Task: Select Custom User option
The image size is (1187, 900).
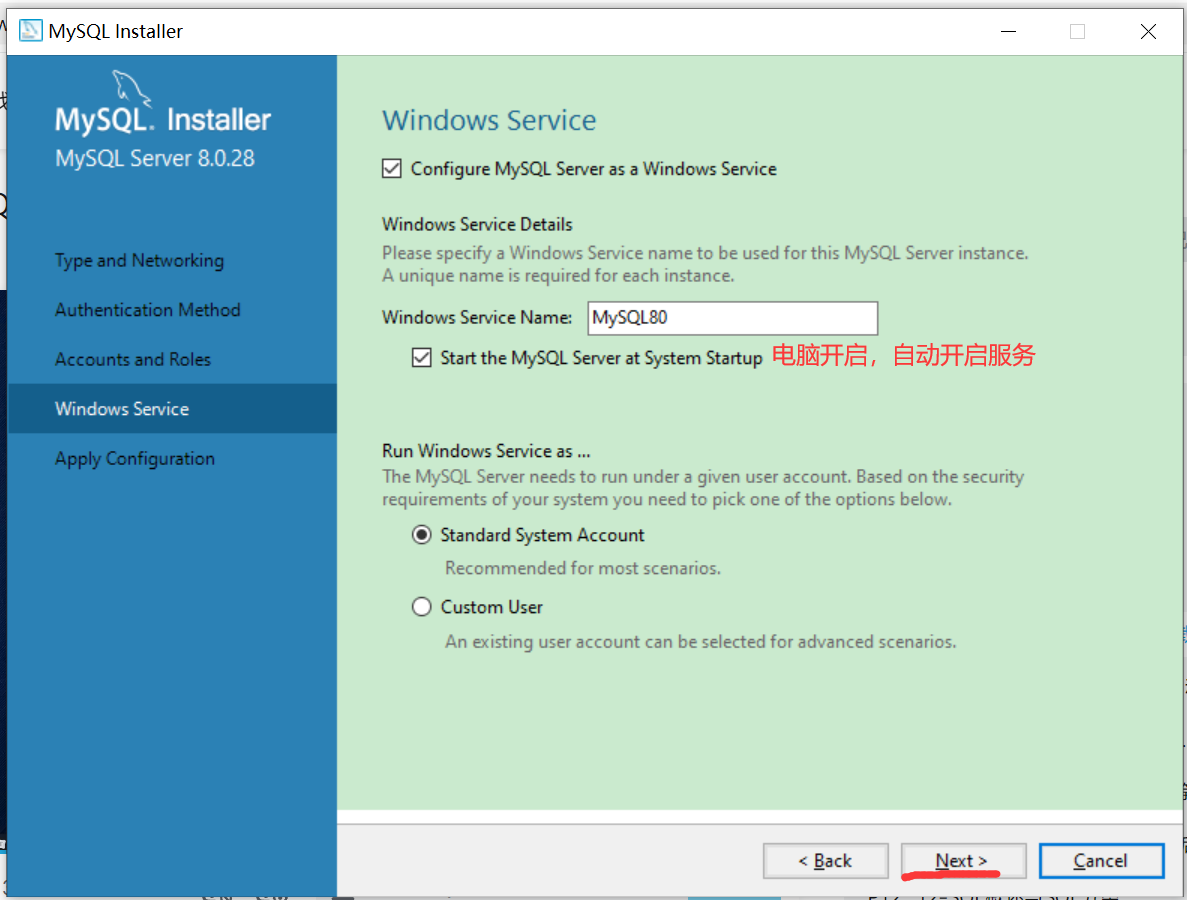Action: point(422,607)
